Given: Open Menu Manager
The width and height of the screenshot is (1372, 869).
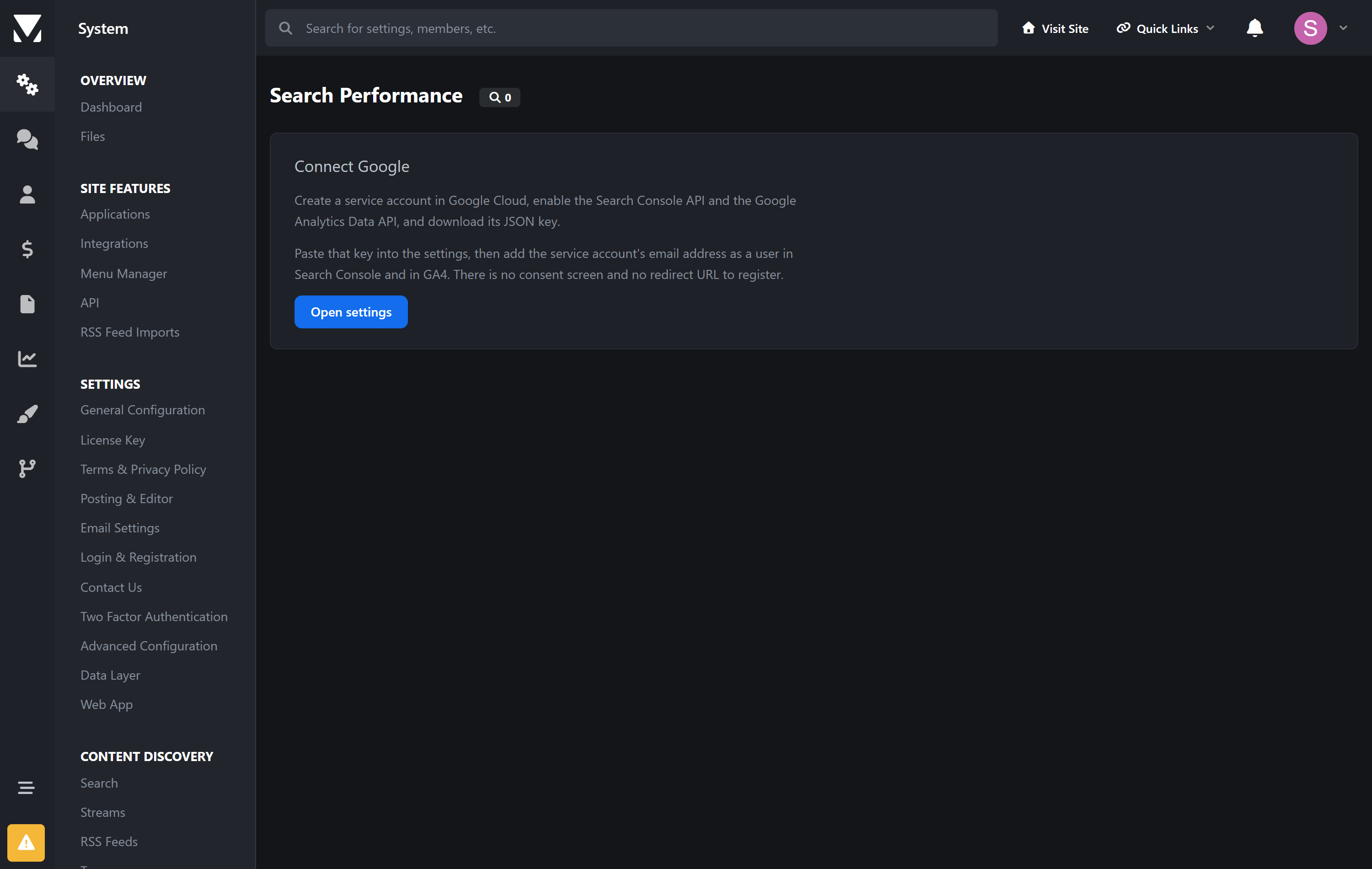Looking at the screenshot, I should [123, 274].
